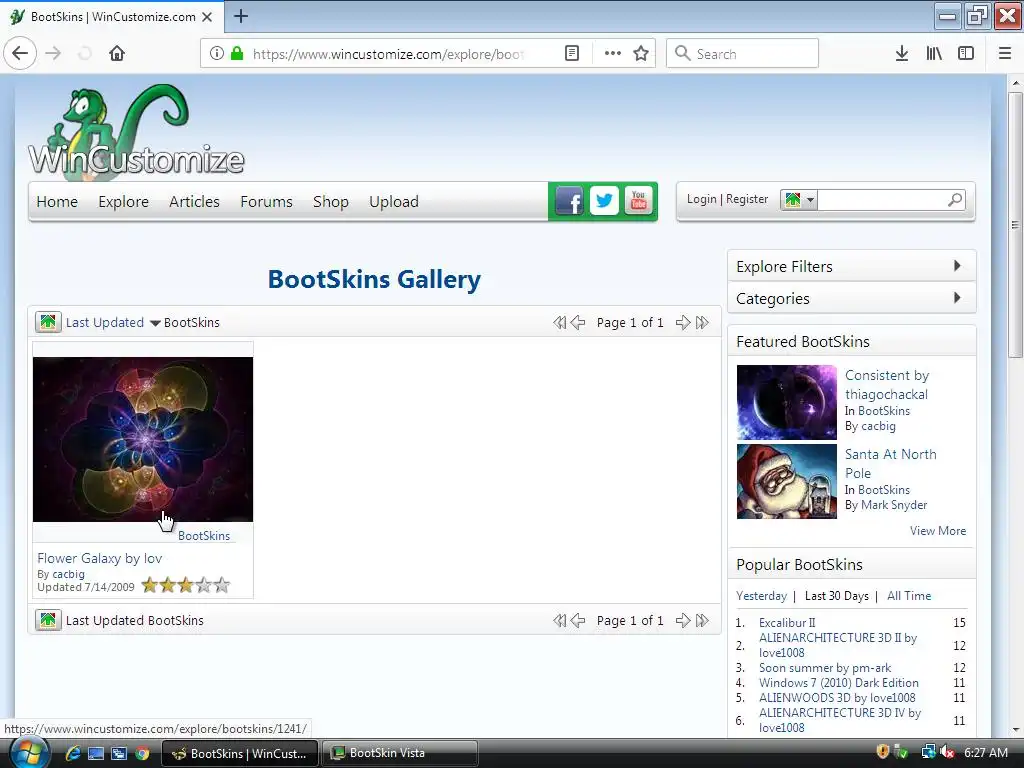Screen dimensions: 1024x768
Task: Close the BootSkins WinCustomize tab
Action: [x=207, y=17]
